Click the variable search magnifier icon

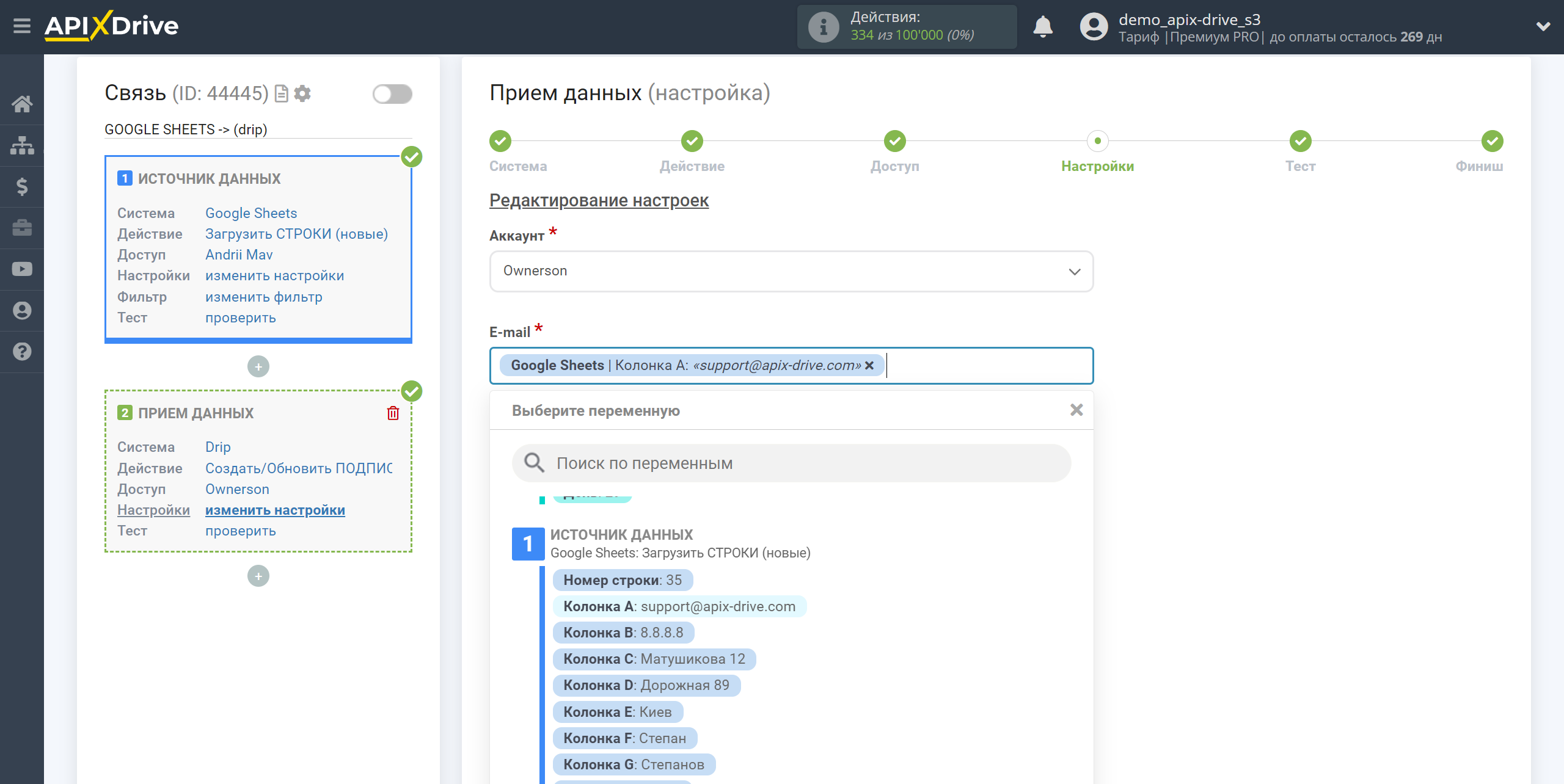pyautogui.click(x=534, y=463)
